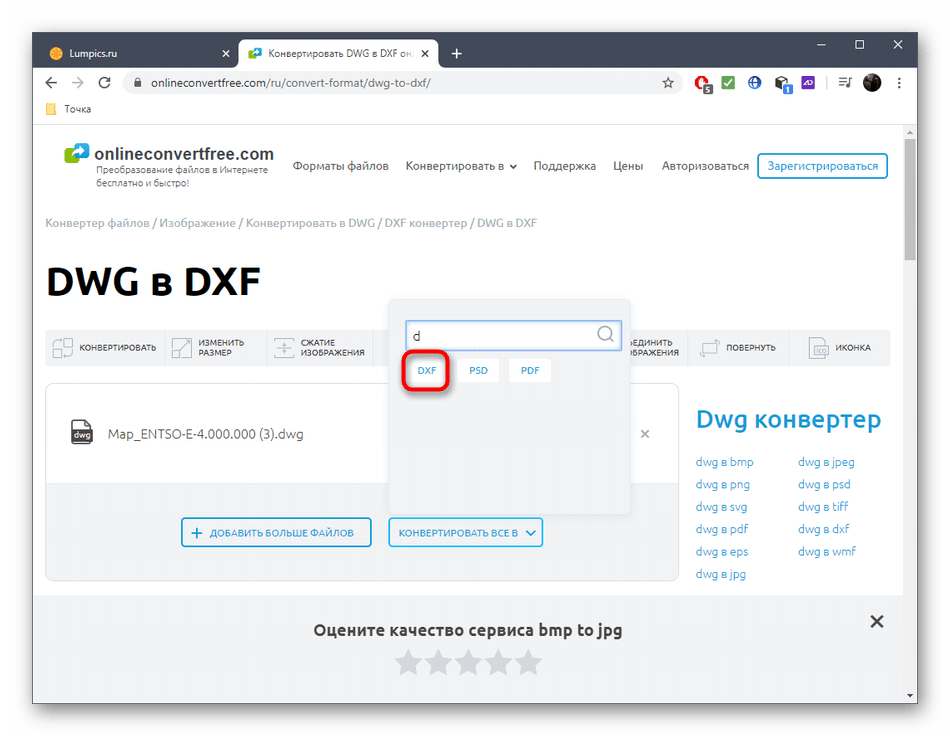
Task: Click the browser forward arrow
Action: click(78, 83)
